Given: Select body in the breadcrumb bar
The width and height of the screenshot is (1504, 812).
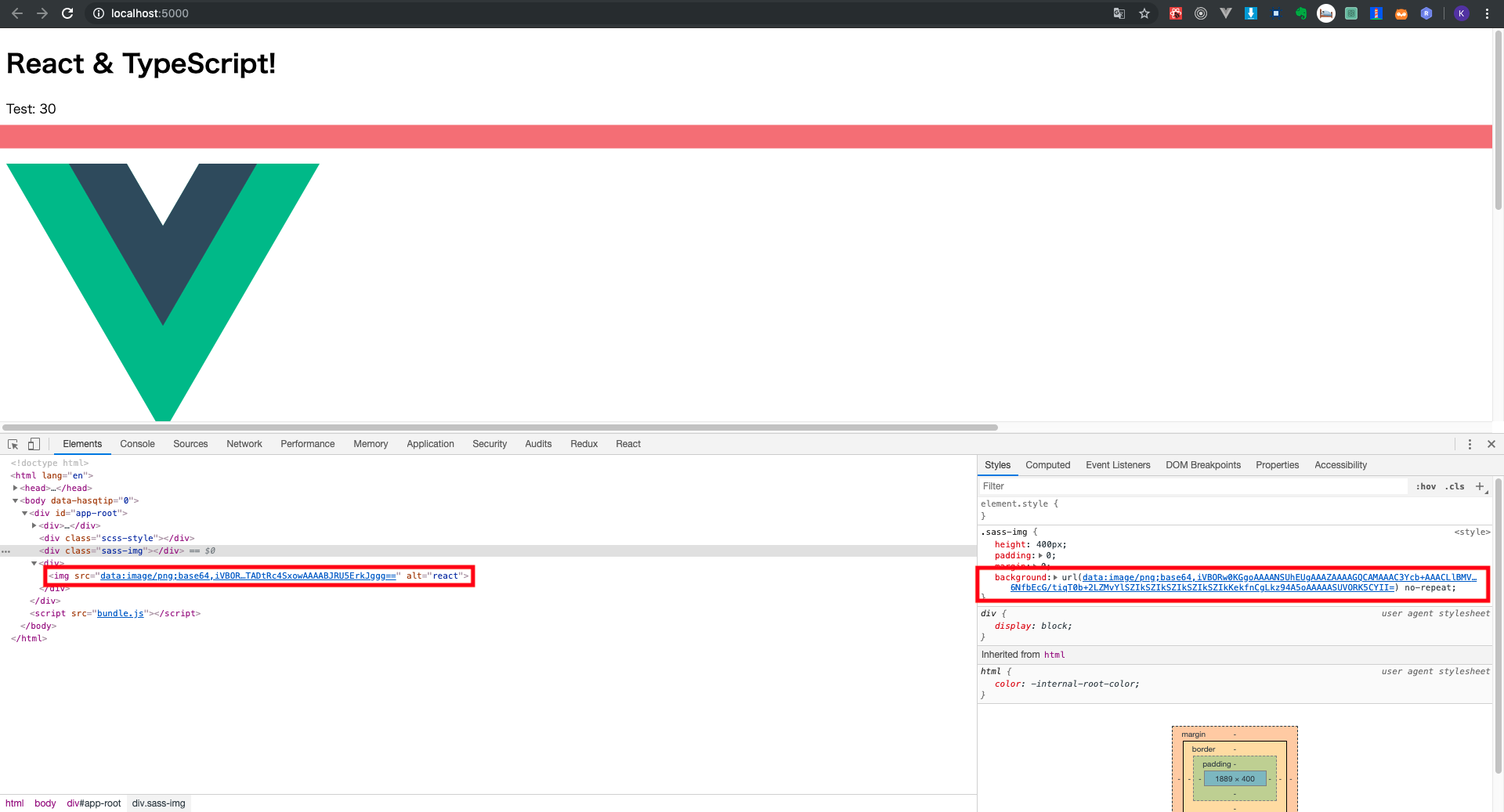Looking at the screenshot, I should click(x=45, y=803).
